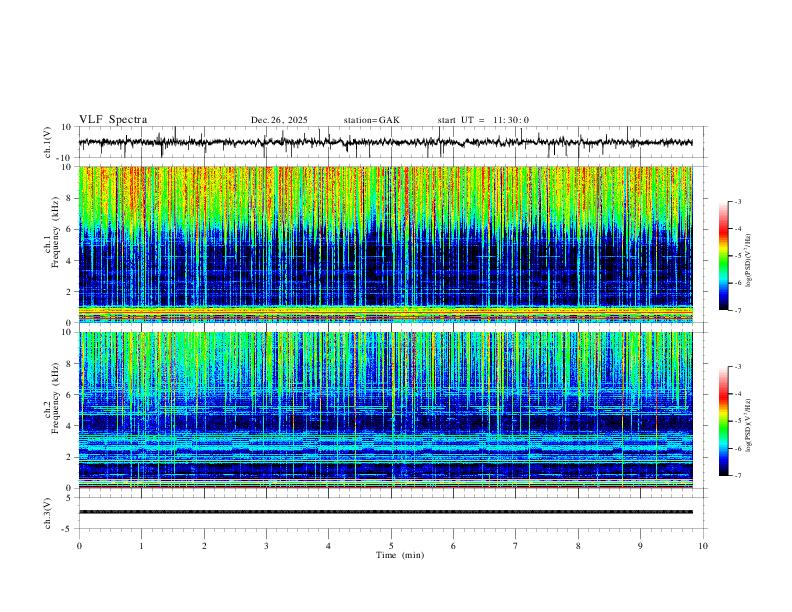Click the time axis tick label "1"
This screenshot has width=792, height=612.
(141, 546)
